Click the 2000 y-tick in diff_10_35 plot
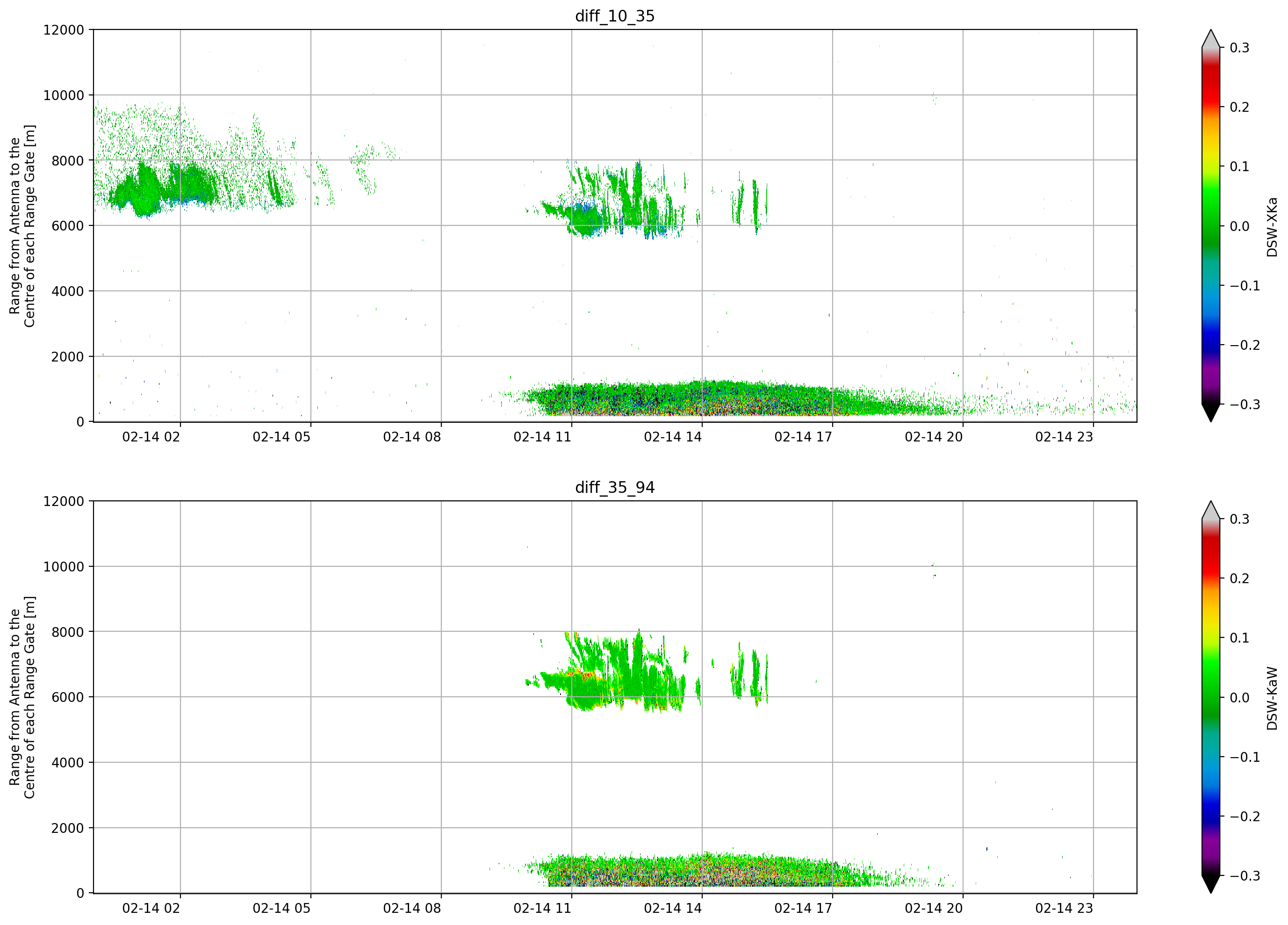 point(68,357)
